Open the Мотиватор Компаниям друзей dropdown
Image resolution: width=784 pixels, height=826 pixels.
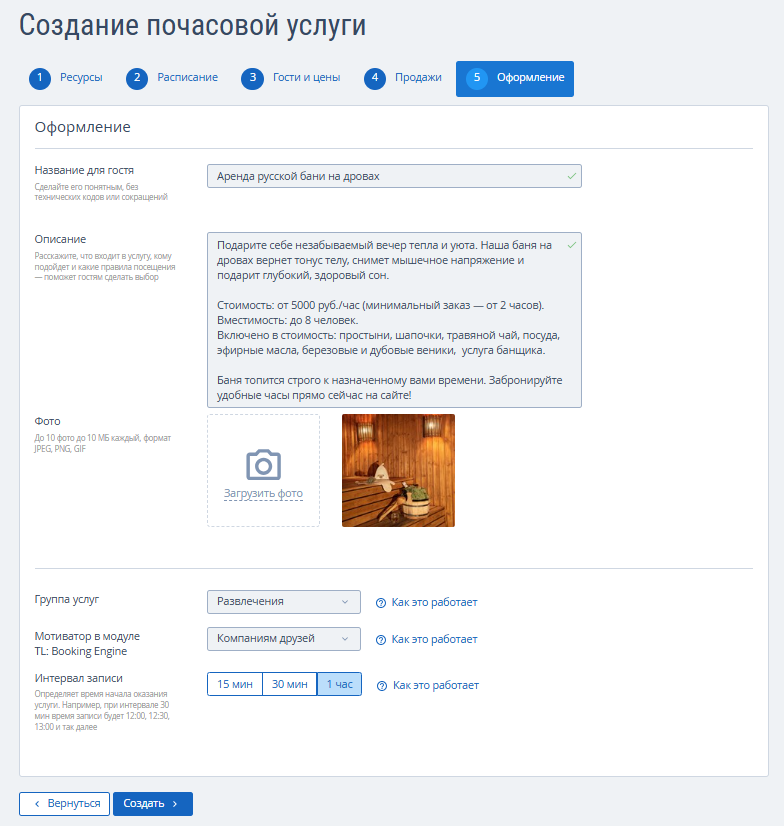coord(284,638)
